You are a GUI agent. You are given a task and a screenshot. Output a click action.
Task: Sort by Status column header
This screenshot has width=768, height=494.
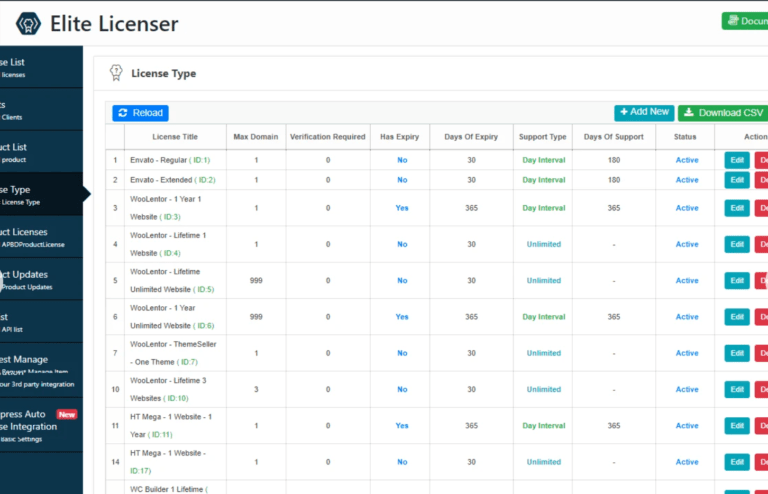685,137
